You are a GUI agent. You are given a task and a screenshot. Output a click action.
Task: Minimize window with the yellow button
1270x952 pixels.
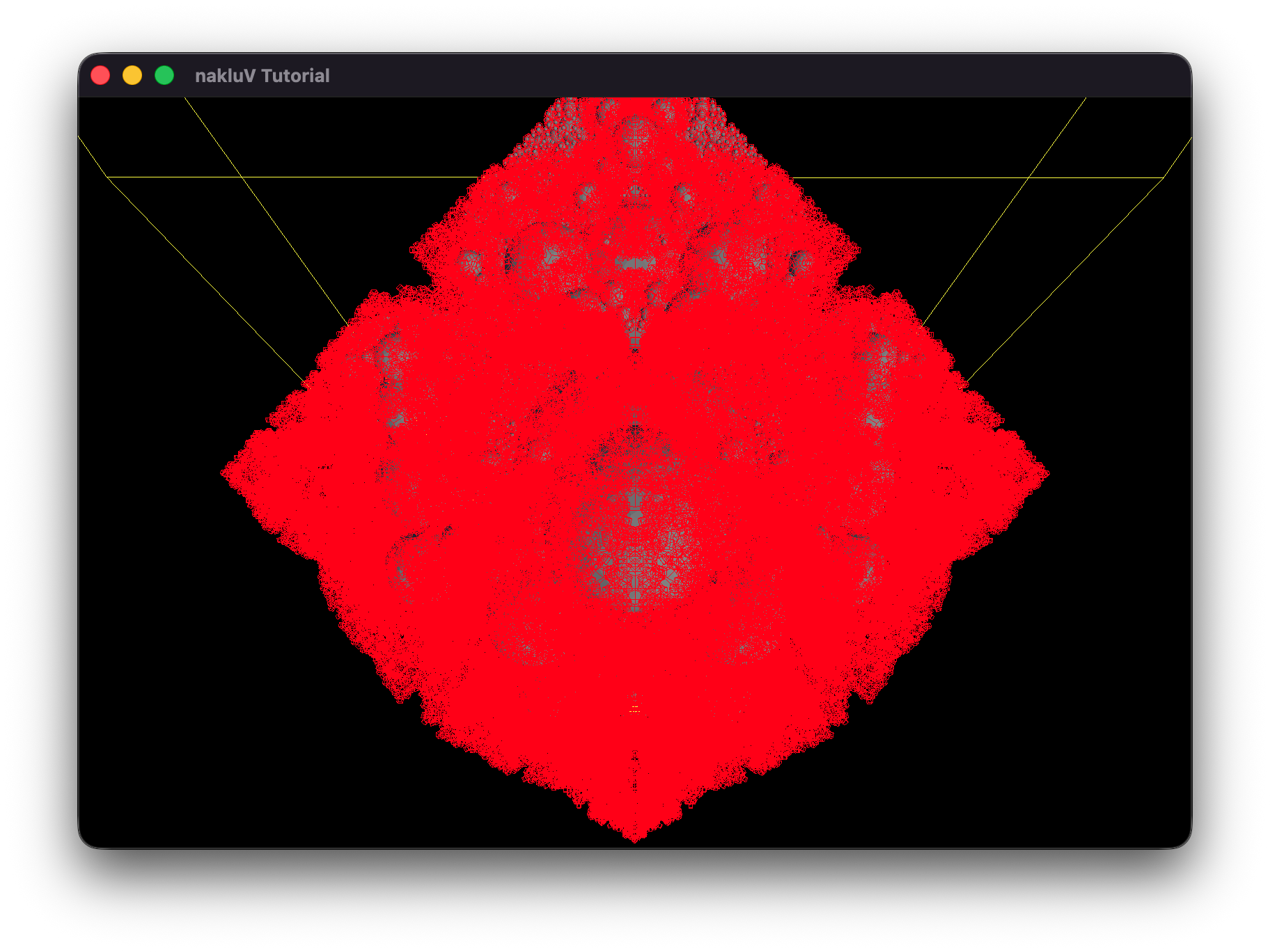132,75
